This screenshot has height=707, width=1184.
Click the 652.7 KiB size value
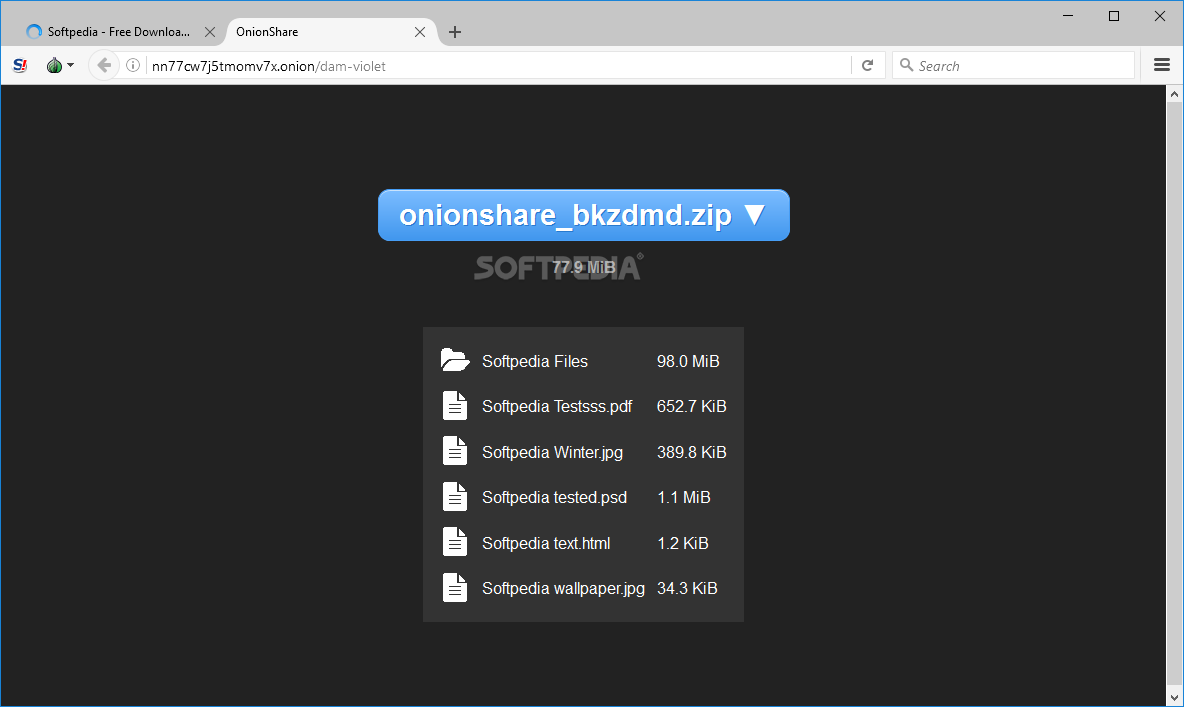click(x=692, y=406)
